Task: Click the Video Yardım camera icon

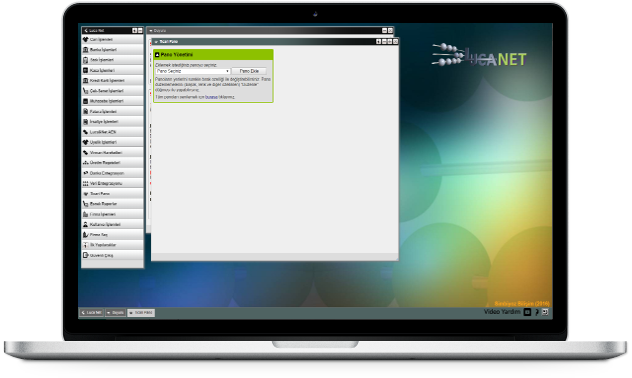Action: [x=527, y=312]
